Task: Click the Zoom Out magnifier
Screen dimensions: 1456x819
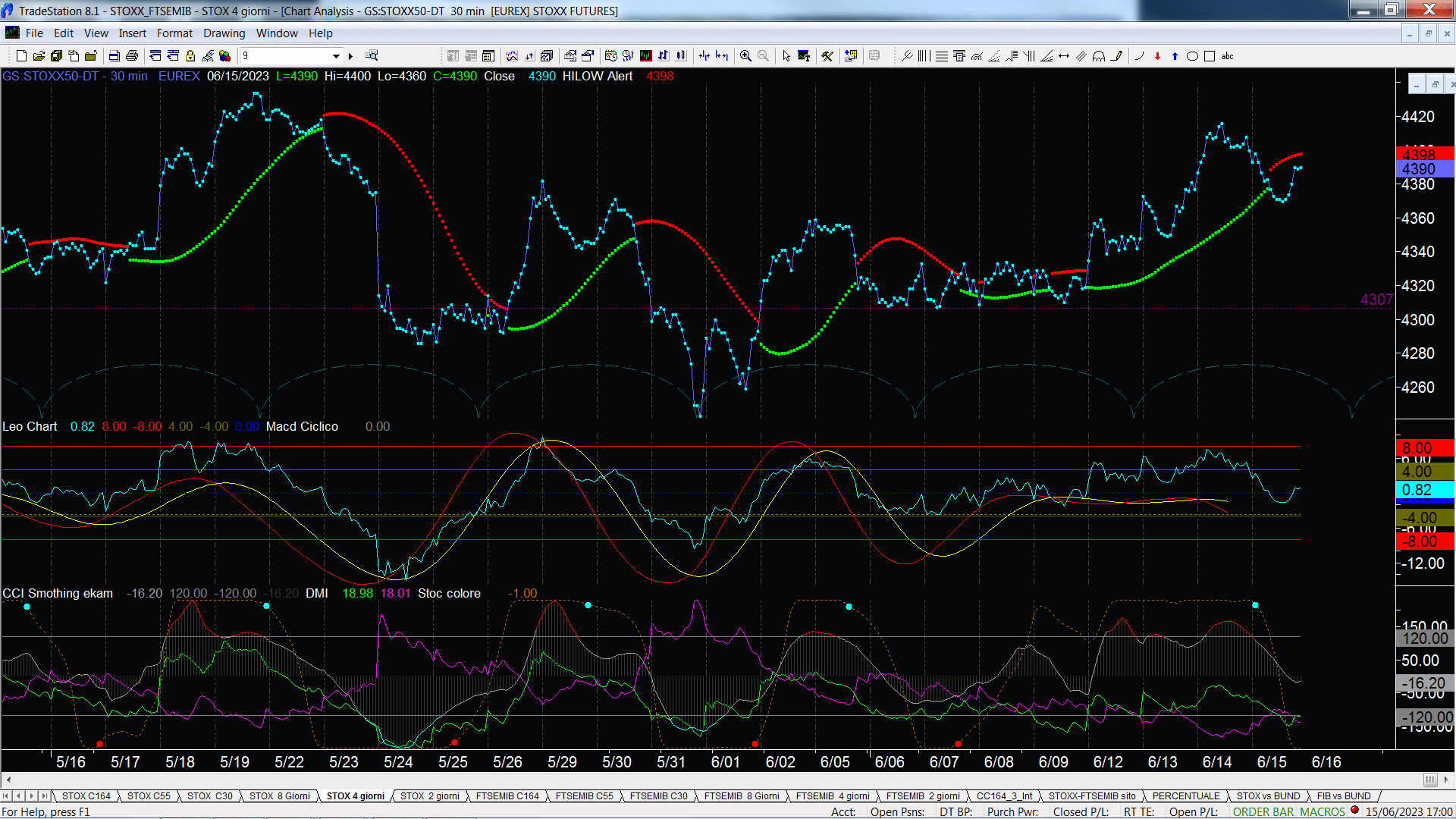Action: (763, 56)
